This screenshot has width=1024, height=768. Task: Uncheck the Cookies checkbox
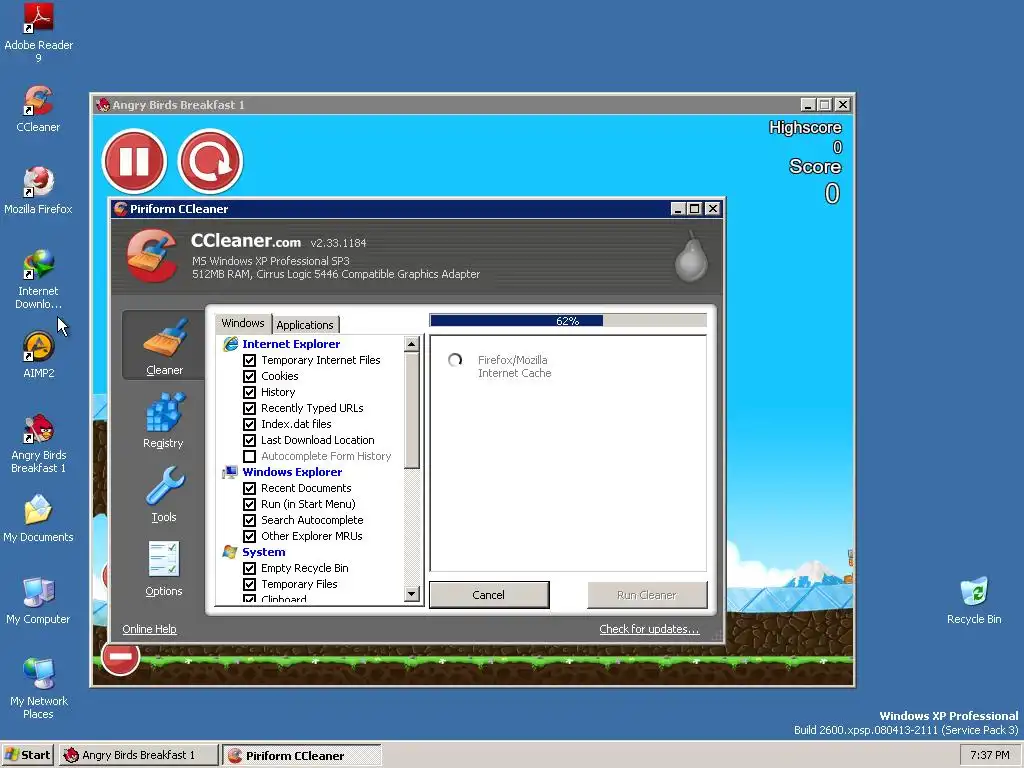coord(249,376)
